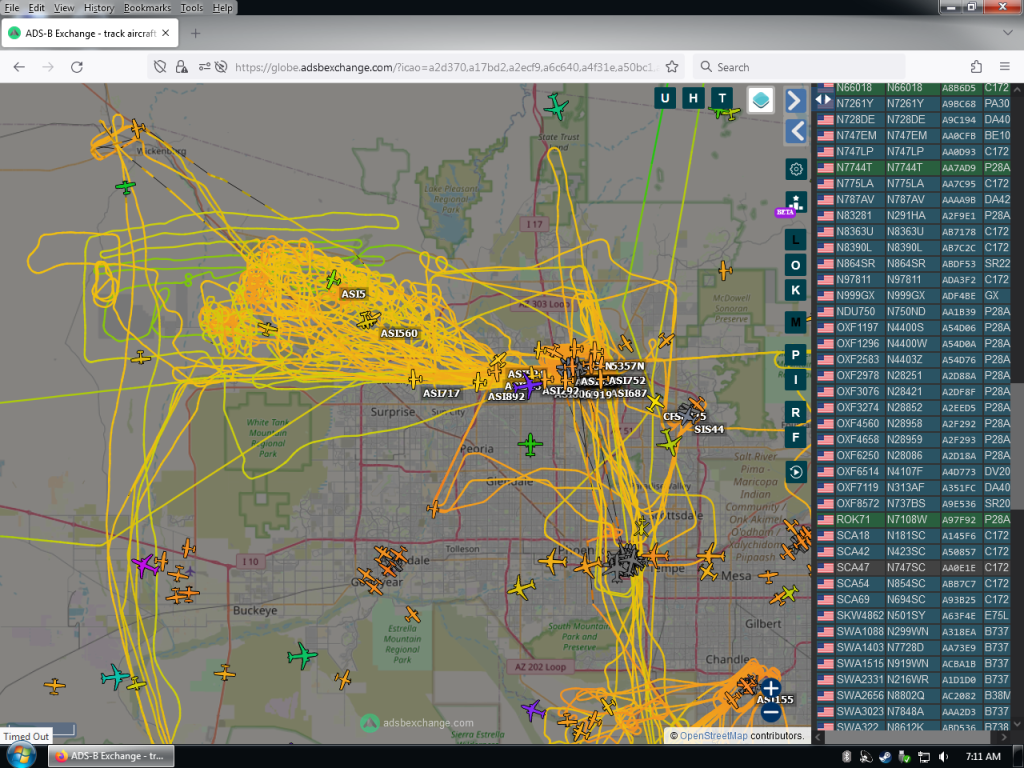Start the history replay button
1024x768 pixels.
(x=795, y=472)
